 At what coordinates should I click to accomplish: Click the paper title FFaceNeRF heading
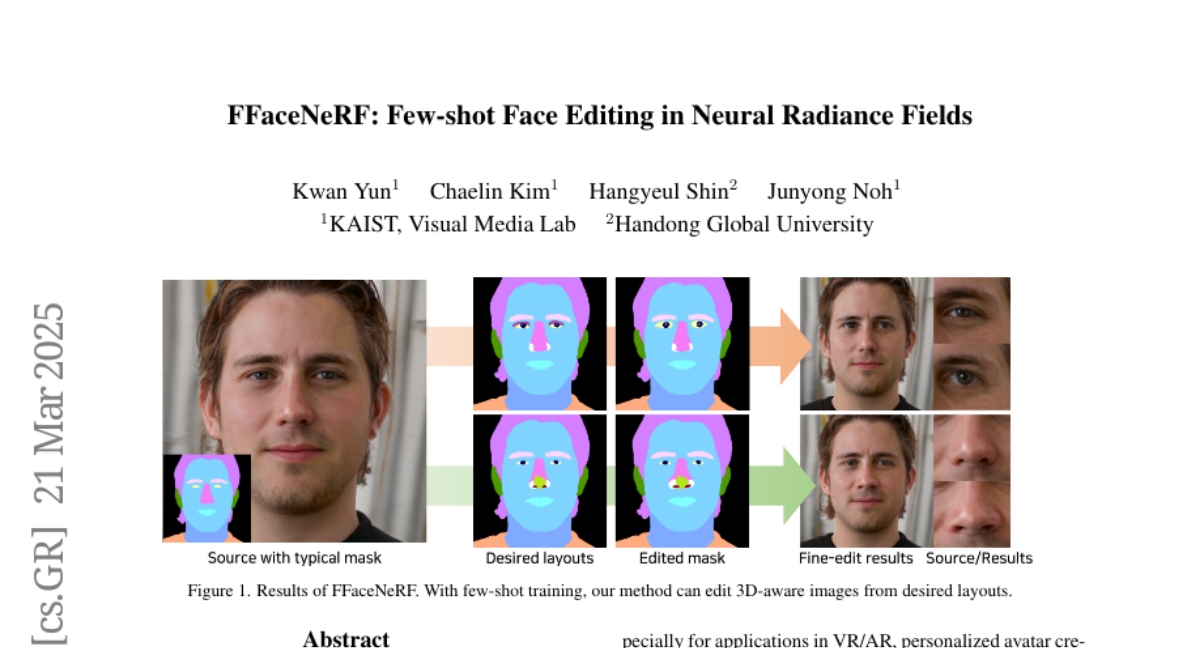[599, 115]
